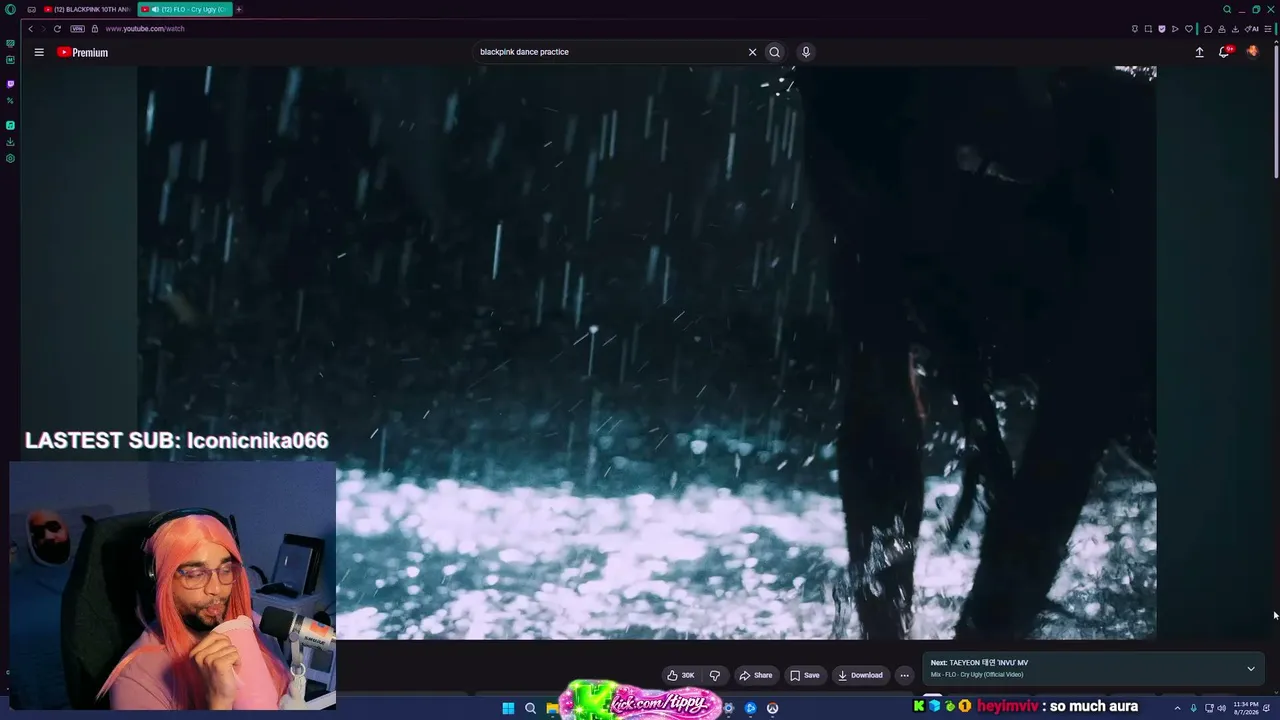Run the search with the magnifier button
Viewport: 1280px width, 720px height.
(774, 52)
